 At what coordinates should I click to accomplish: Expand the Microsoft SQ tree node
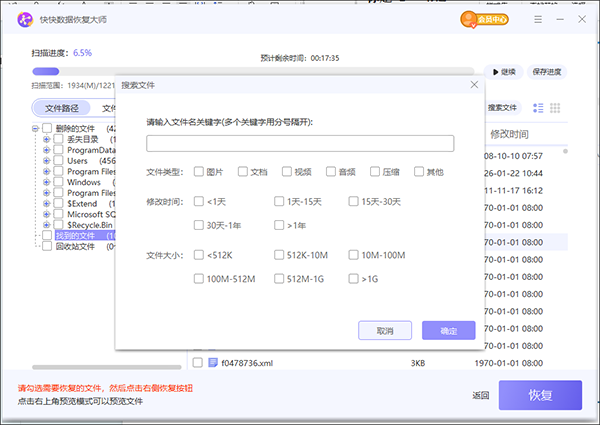46,214
